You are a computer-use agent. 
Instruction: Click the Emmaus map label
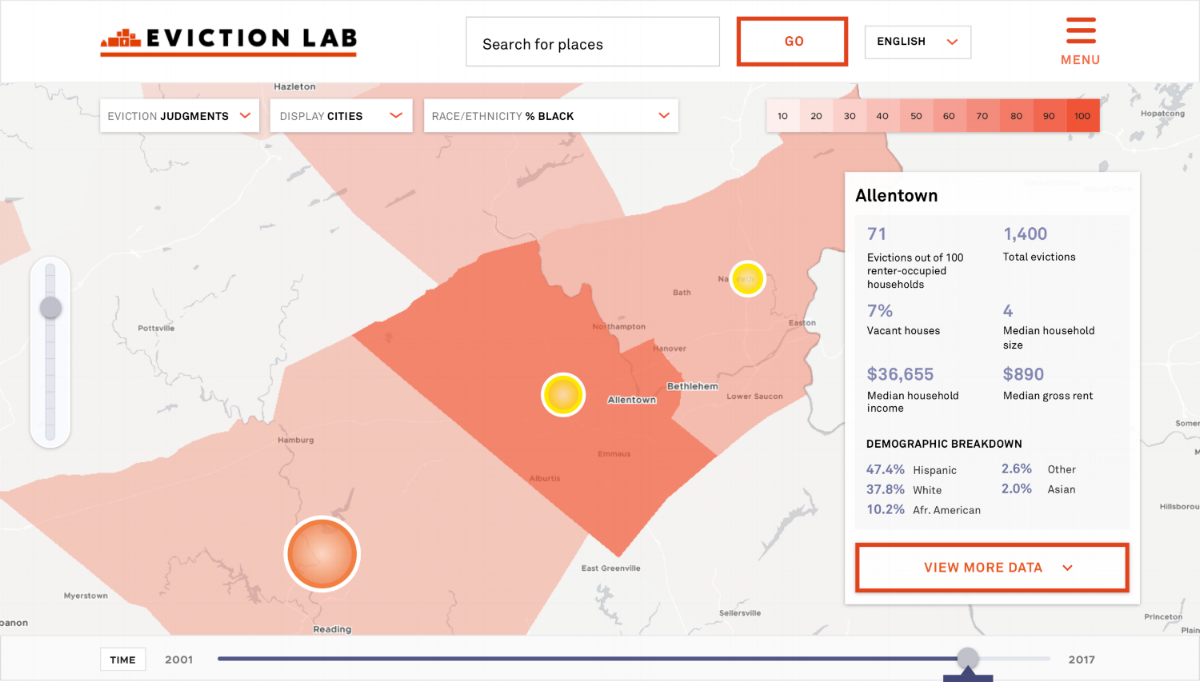614,454
